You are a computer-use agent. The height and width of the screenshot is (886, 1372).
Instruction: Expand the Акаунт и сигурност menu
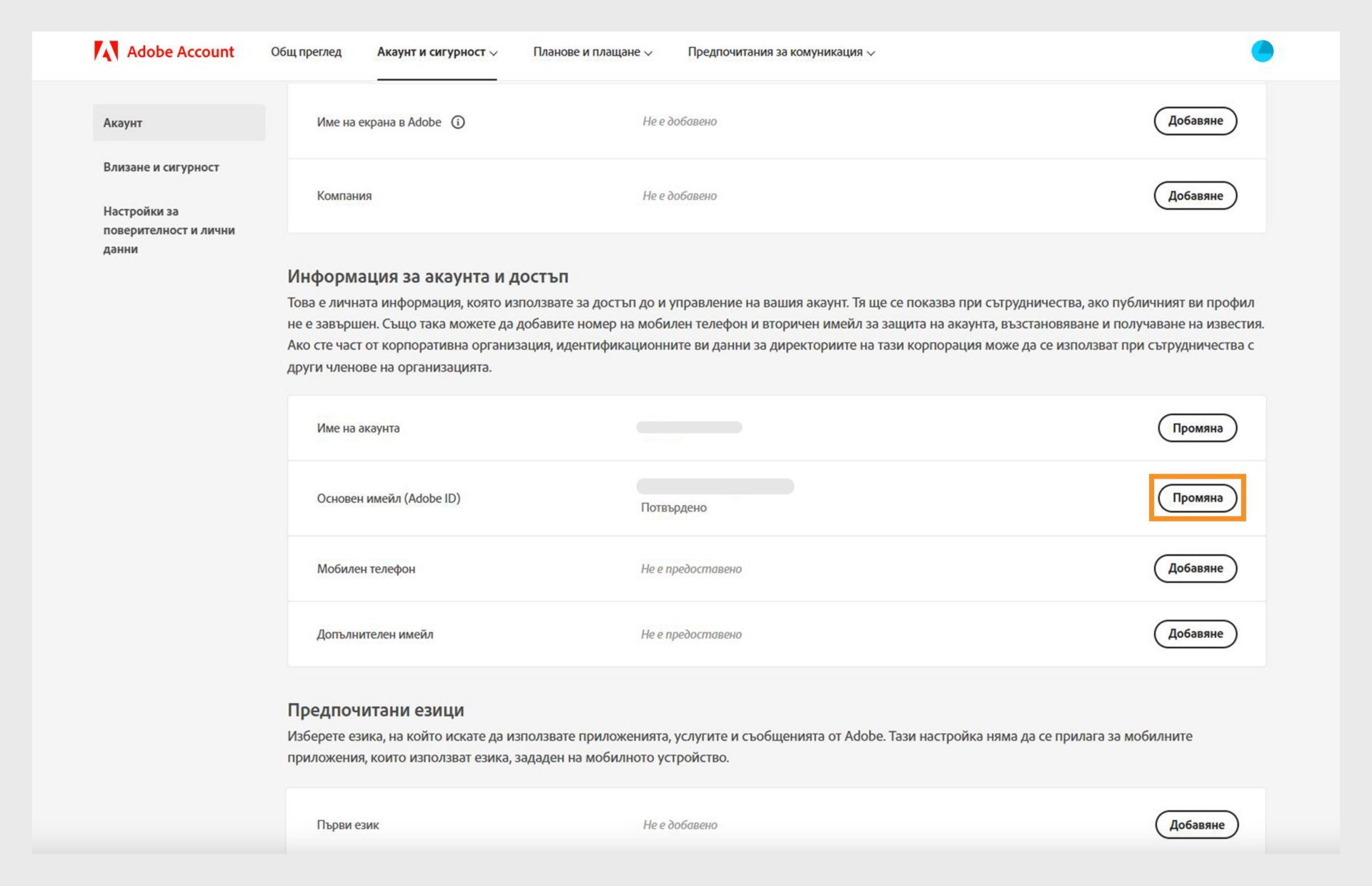coord(437,52)
